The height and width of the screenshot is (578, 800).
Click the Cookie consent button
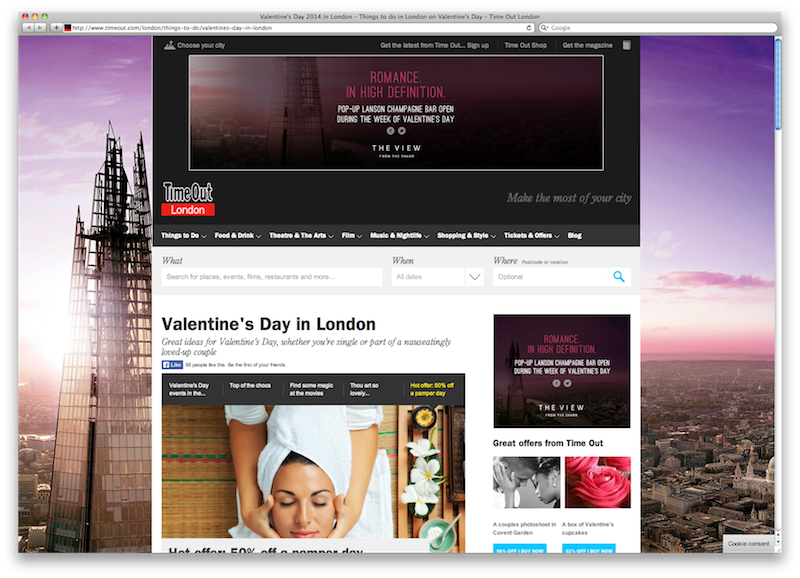(x=748, y=543)
